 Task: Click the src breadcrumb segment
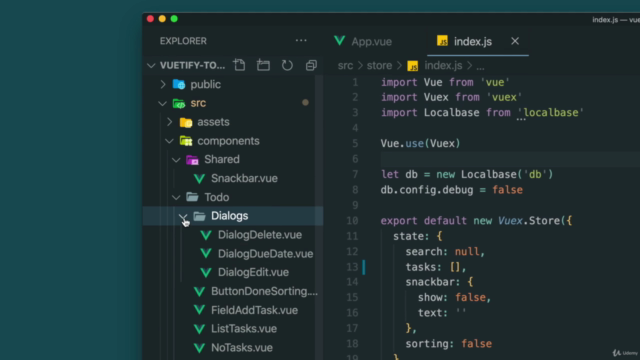point(345,66)
